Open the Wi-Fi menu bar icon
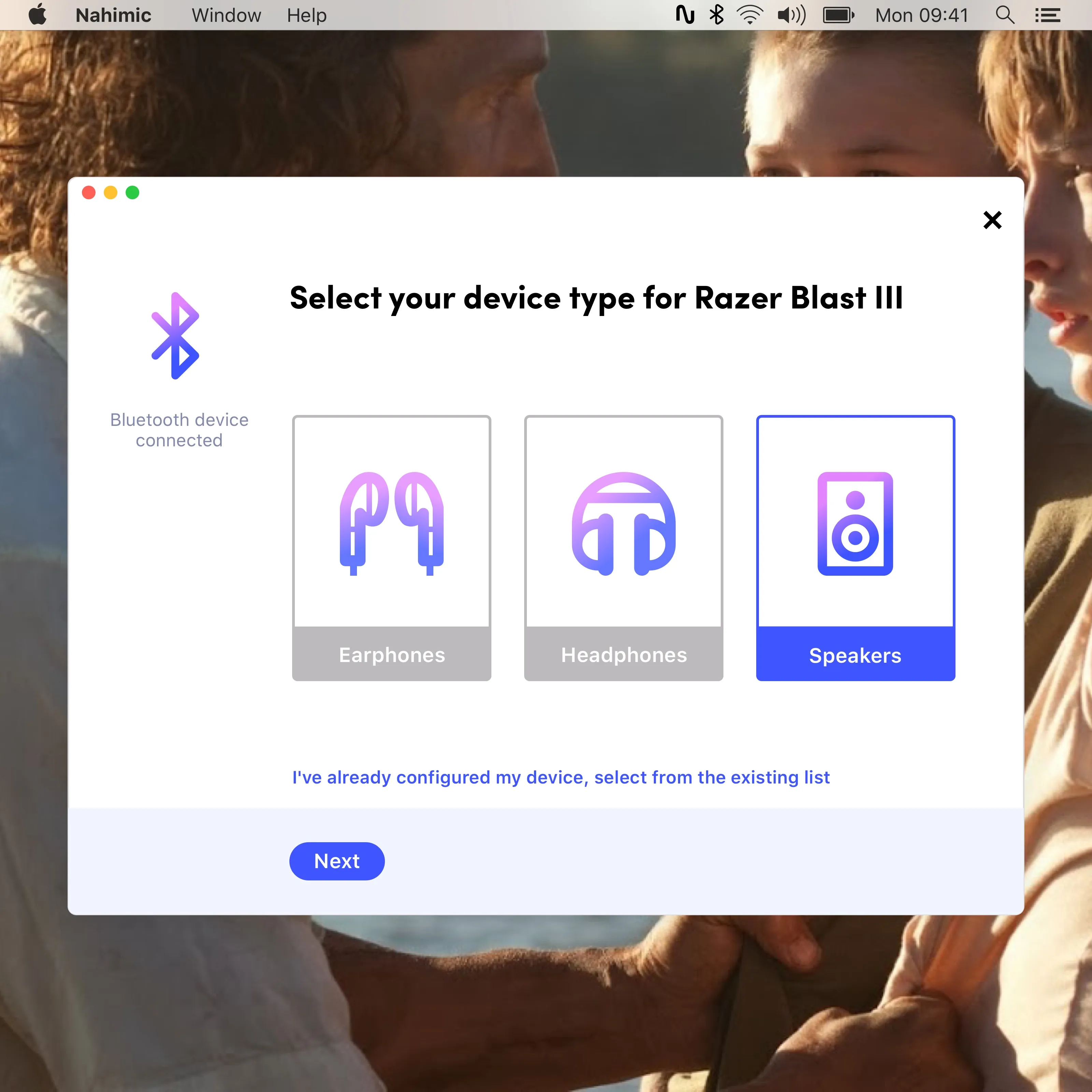Screen dimensions: 1092x1092 [x=749, y=15]
